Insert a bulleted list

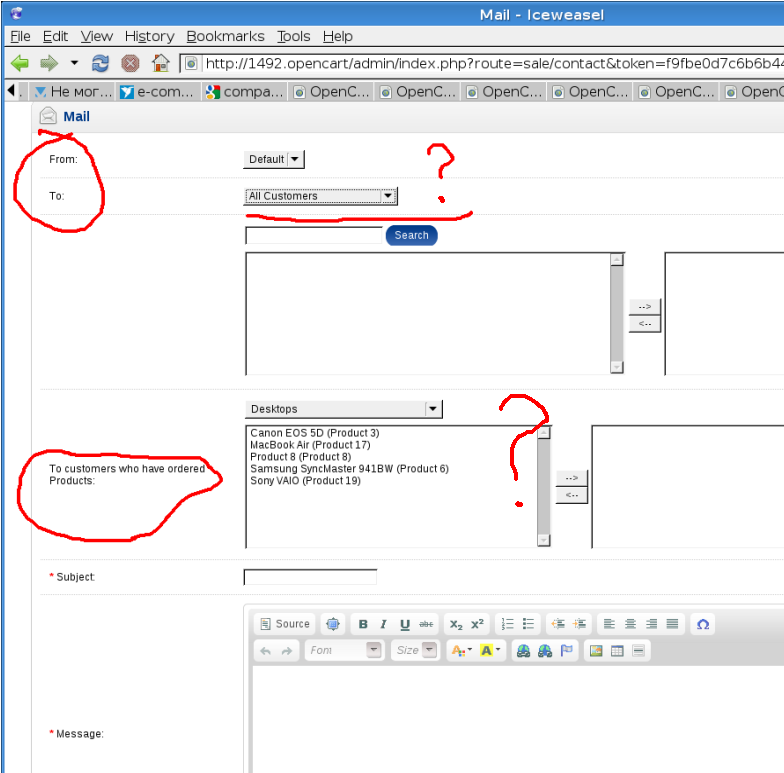click(x=528, y=624)
